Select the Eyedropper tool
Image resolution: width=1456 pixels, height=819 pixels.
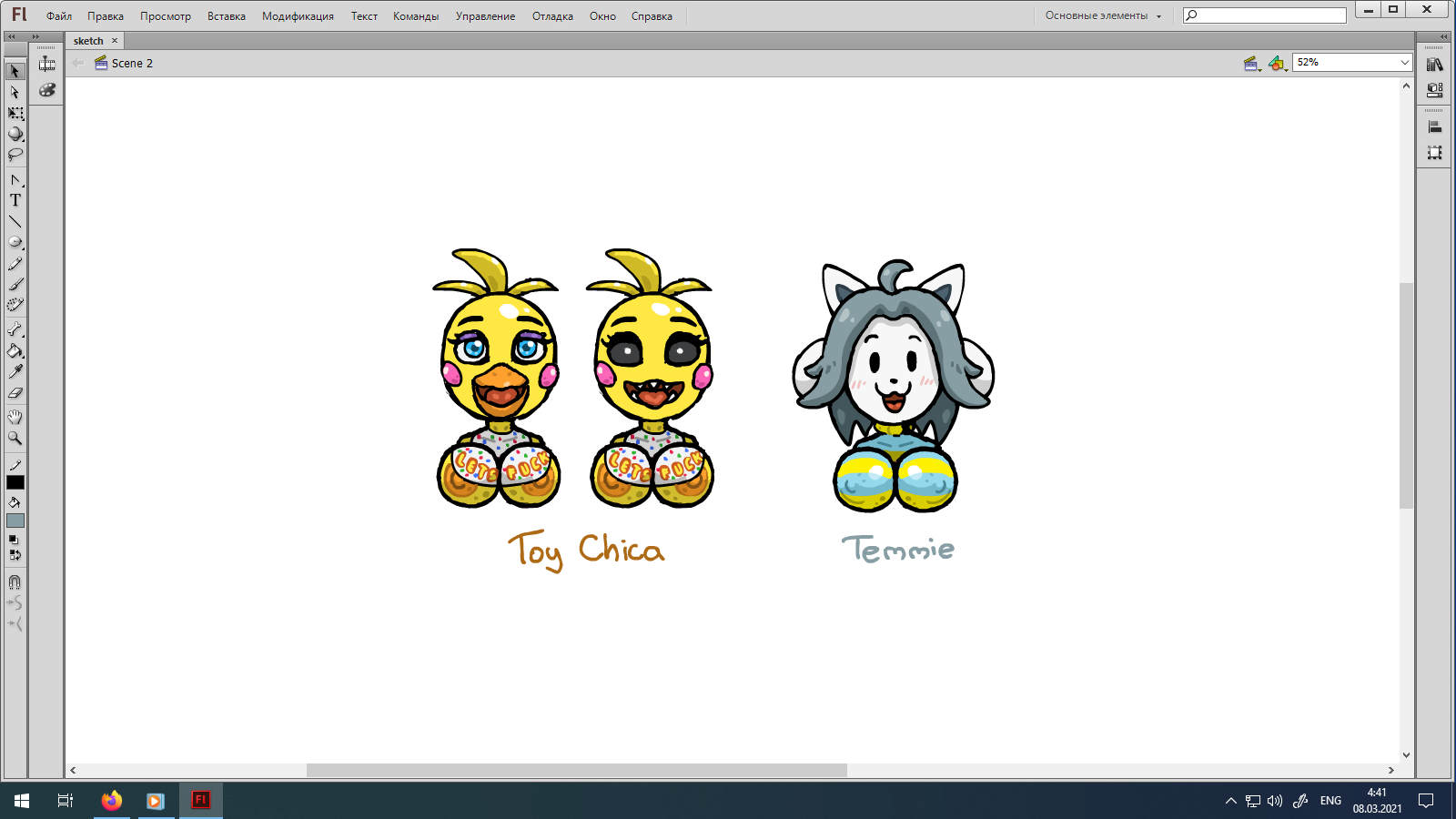click(x=15, y=371)
